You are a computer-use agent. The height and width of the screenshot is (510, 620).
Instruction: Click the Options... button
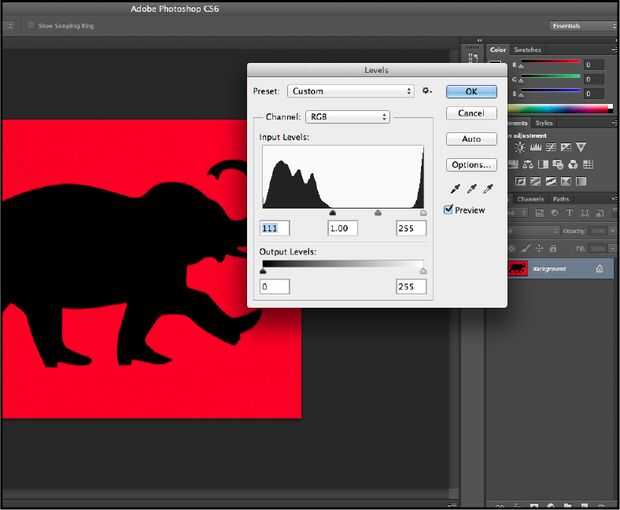(x=471, y=164)
